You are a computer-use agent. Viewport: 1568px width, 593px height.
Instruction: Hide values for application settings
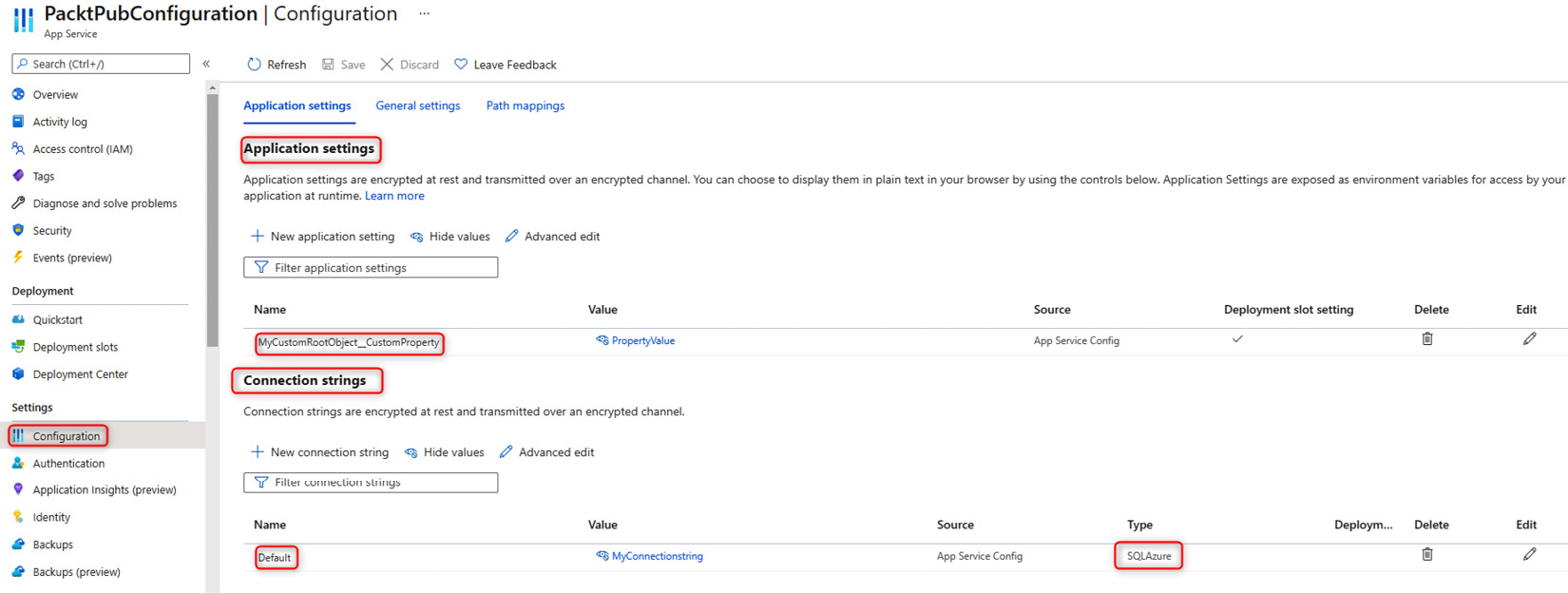point(450,237)
